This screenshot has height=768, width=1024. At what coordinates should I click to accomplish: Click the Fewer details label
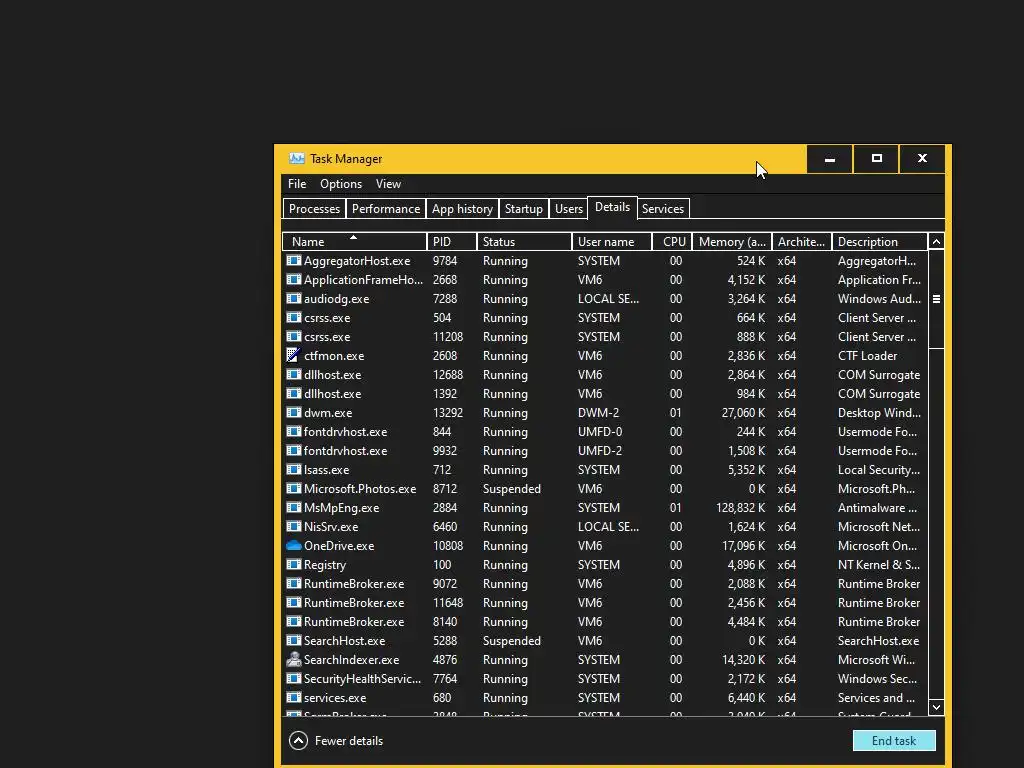tap(349, 741)
